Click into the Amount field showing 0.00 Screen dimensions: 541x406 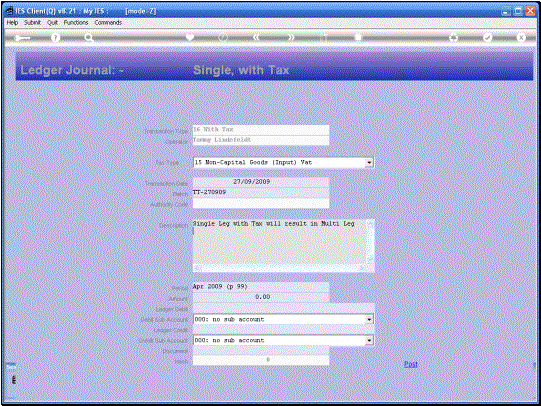coord(261,297)
